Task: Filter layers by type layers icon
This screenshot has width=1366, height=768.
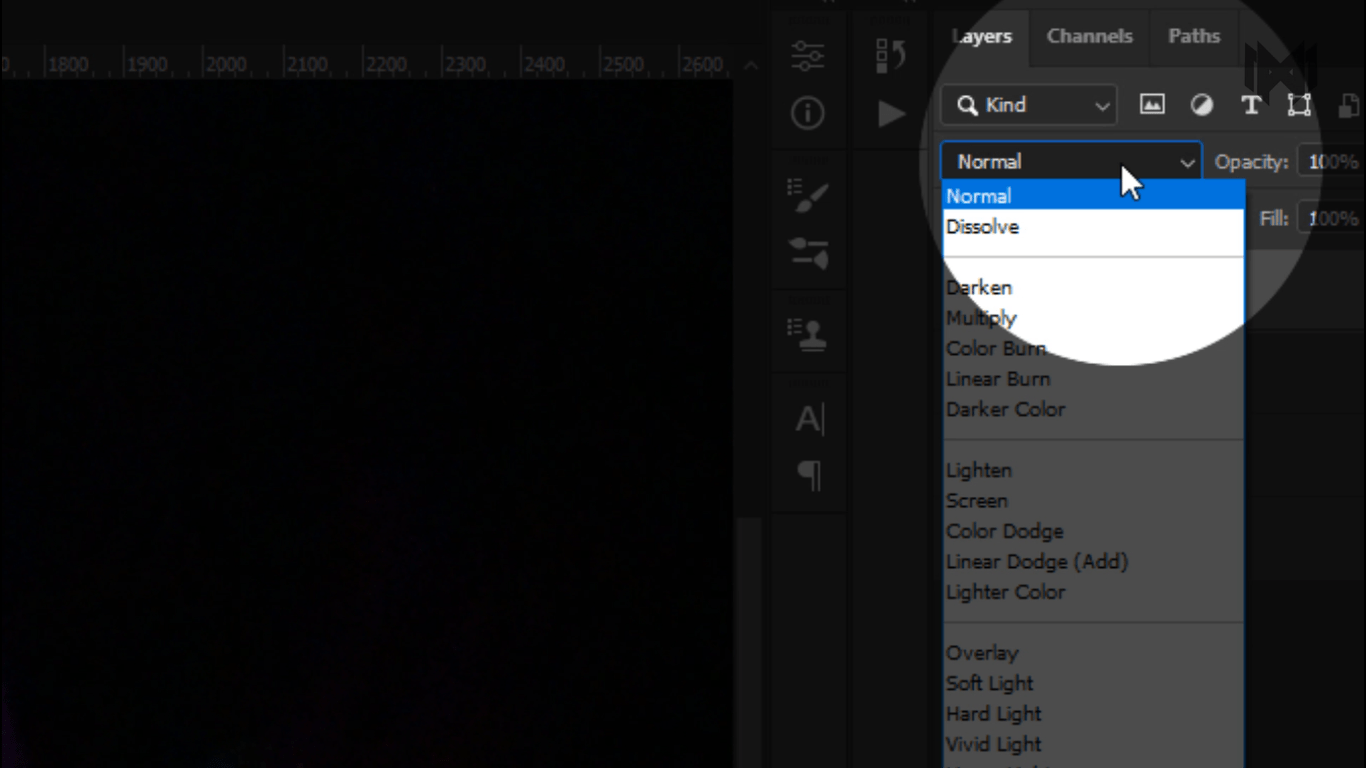Action: pyautogui.click(x=1250, y=105)
